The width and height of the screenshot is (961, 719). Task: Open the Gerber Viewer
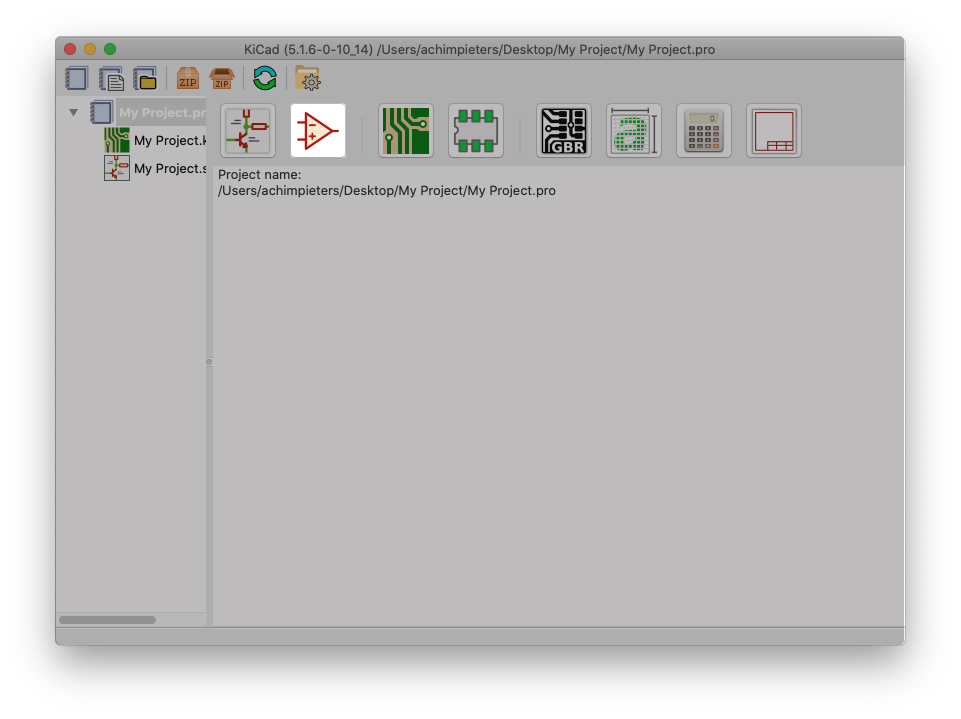coord(564,131)
